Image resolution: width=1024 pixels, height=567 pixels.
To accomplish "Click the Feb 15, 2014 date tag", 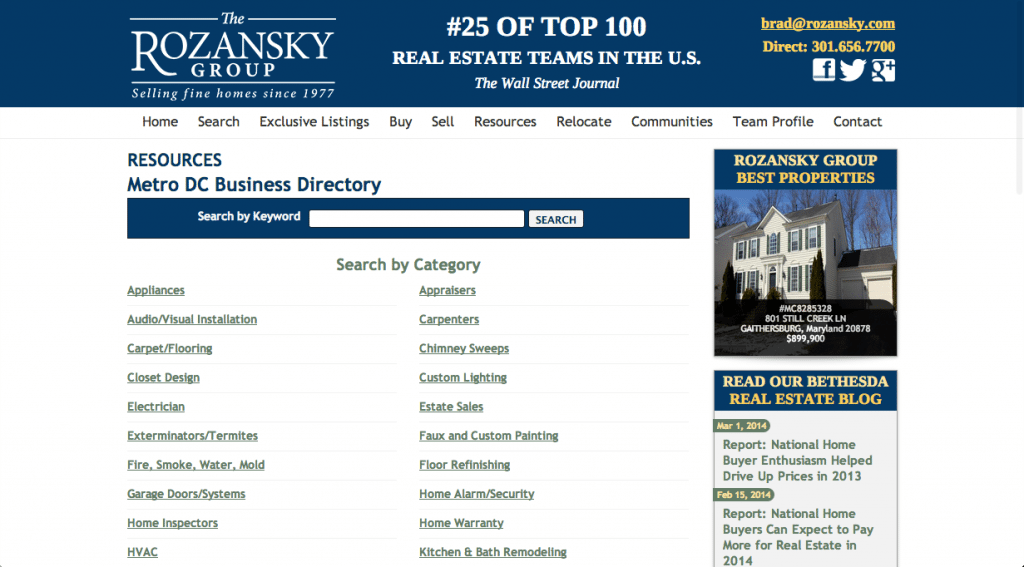I will point(743,494).
